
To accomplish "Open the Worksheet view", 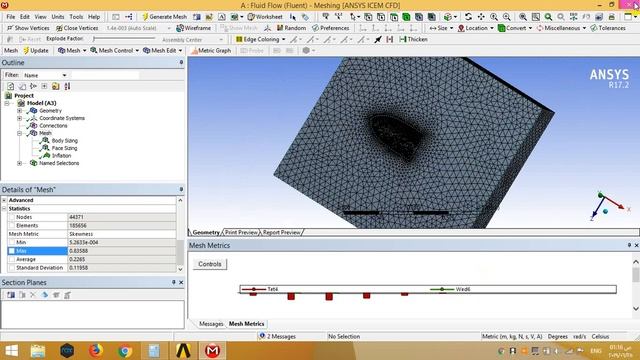I will (265, 17).
